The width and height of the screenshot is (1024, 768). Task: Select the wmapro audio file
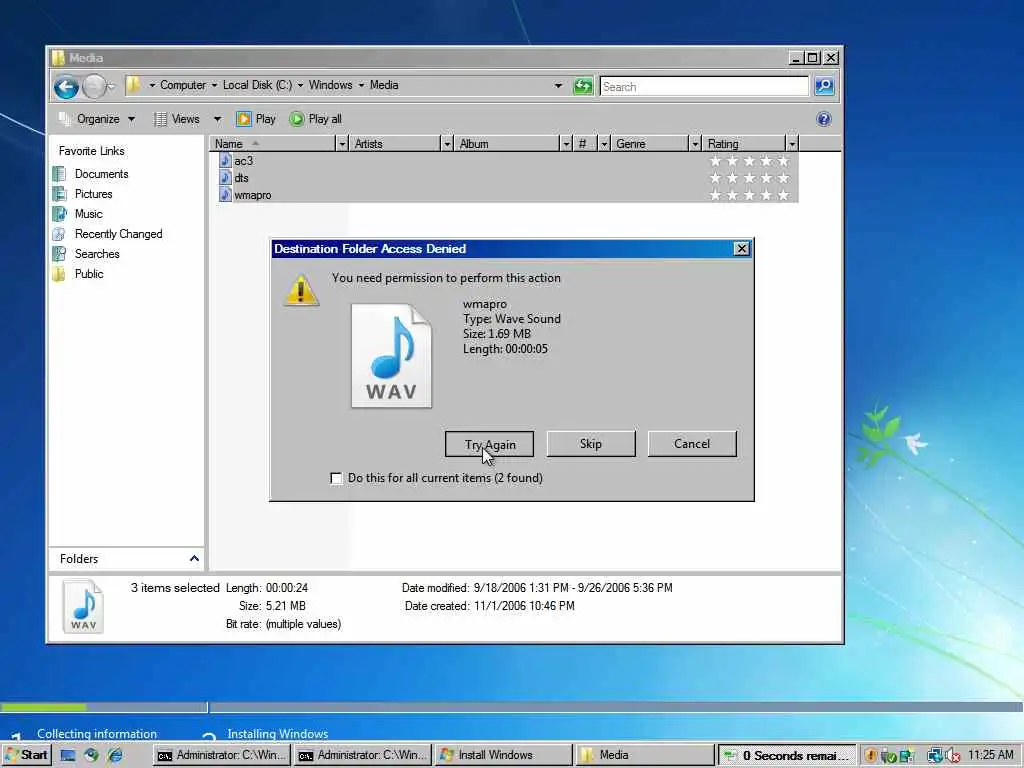[253, 195]
